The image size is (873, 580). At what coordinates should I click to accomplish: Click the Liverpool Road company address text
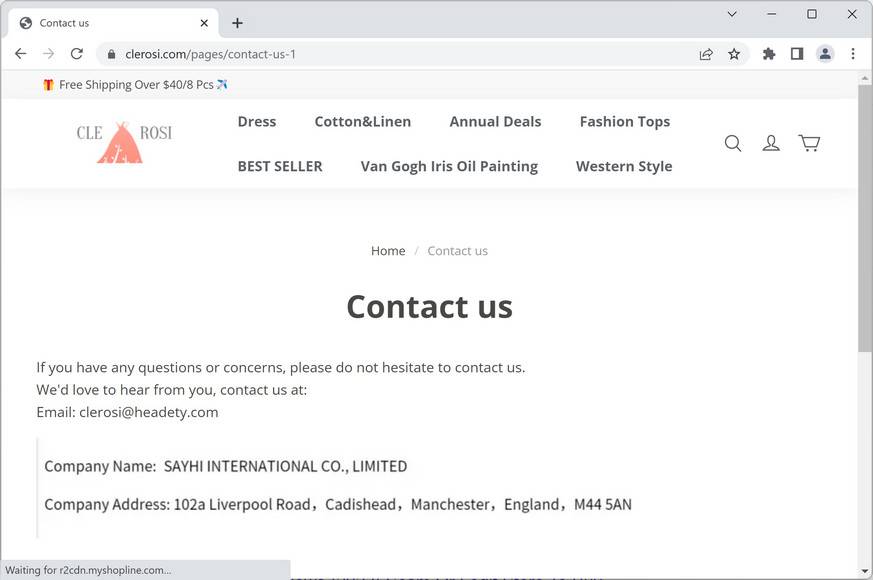tap(403, 505)
